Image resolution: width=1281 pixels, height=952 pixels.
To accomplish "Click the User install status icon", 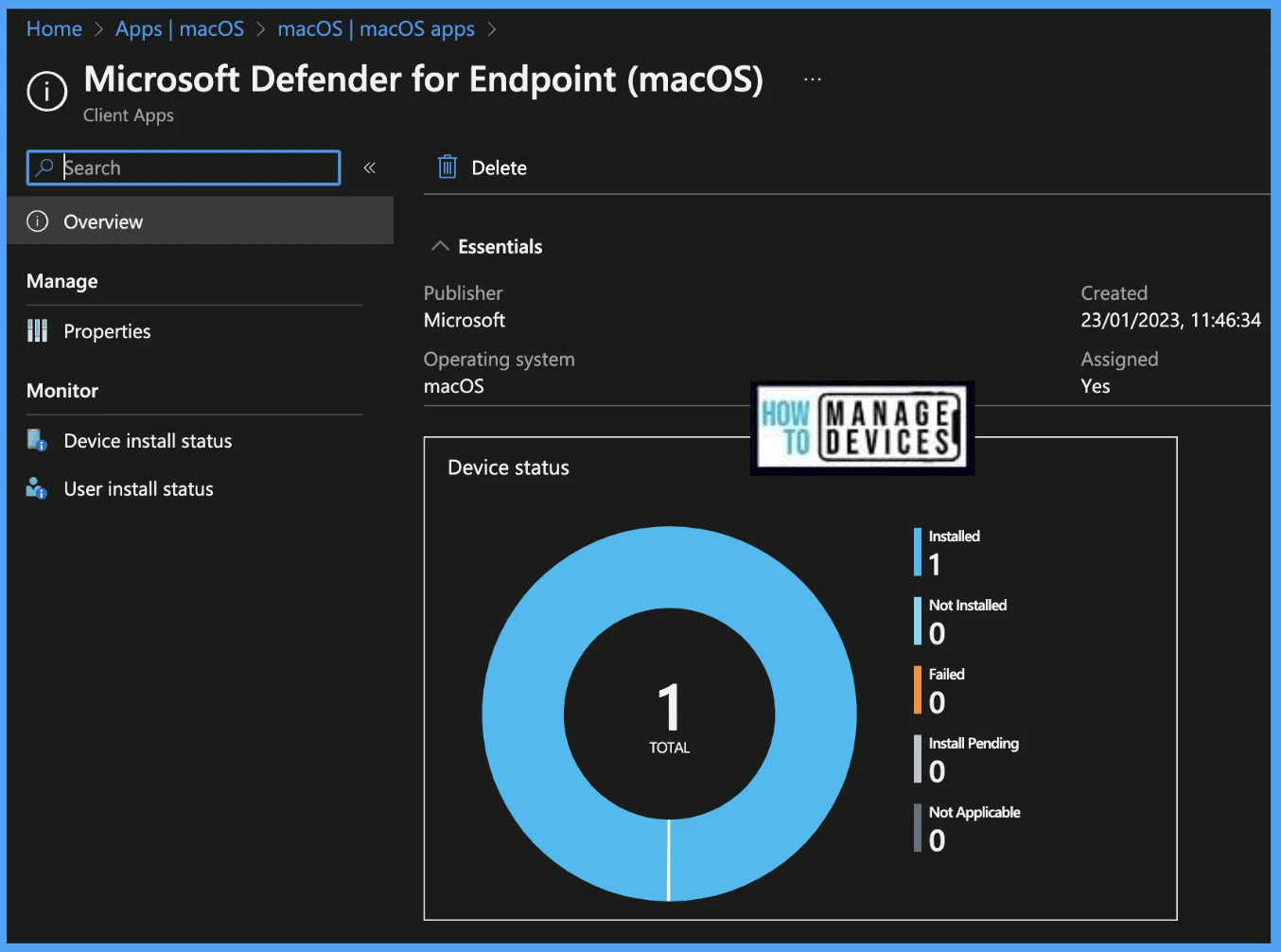I will click(x=37, y=488).
